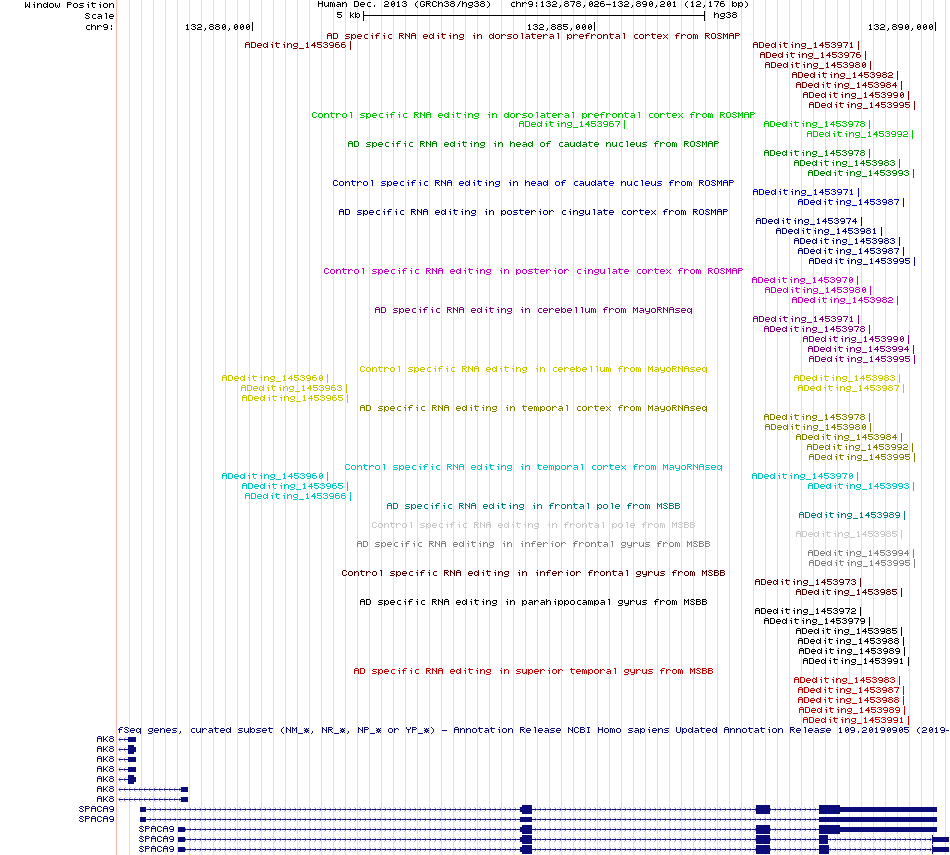Select the Control specific inferior frontal gyrus title
This screenshot has width=950, height=855.
(533, 573)
